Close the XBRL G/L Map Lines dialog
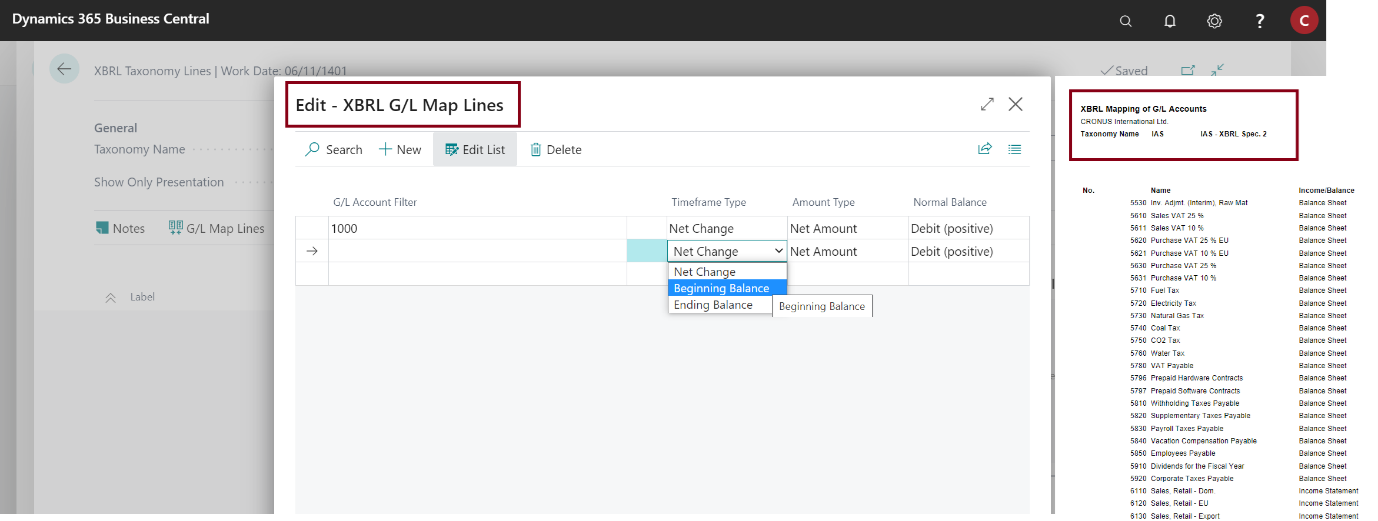The height and width of the screenshot is (521, 1378). (x=1016, y=104)
